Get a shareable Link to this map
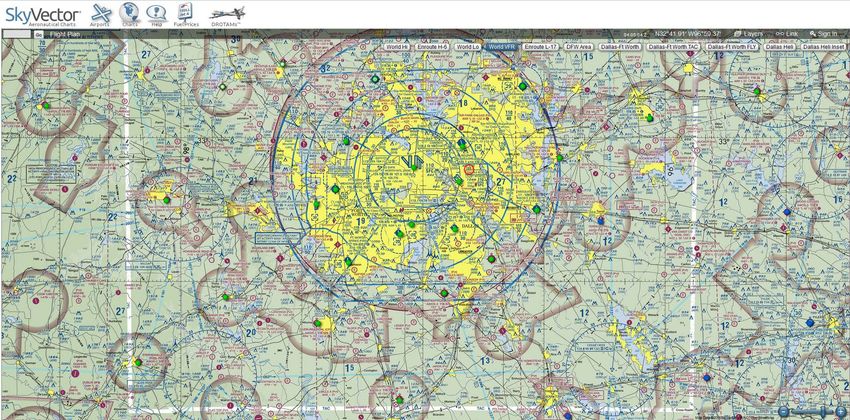850x420 pixels. [787, 34]
